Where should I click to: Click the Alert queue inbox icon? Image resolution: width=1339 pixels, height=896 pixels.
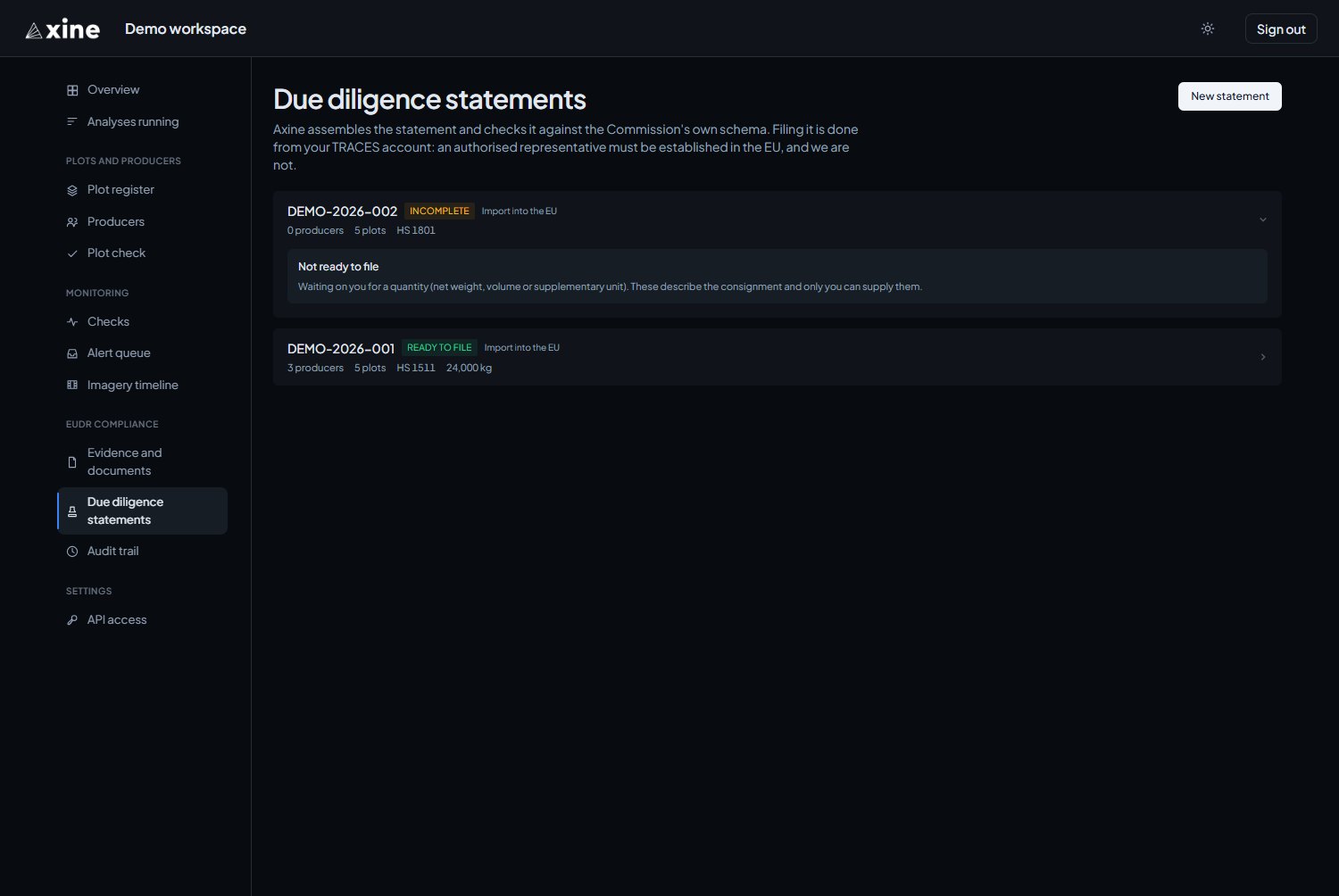[72, 353]
